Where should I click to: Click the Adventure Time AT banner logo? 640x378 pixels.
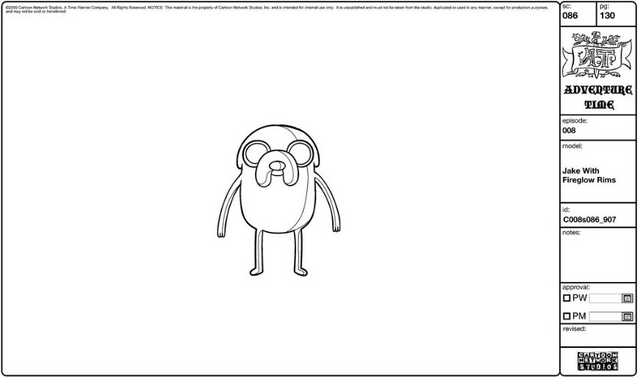[597, 55]
